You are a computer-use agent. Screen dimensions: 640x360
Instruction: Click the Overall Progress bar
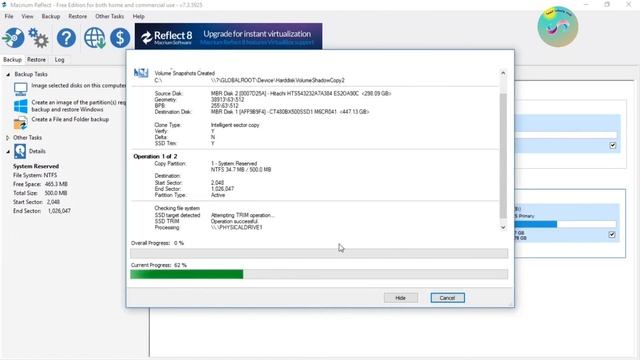pos(319,253)
